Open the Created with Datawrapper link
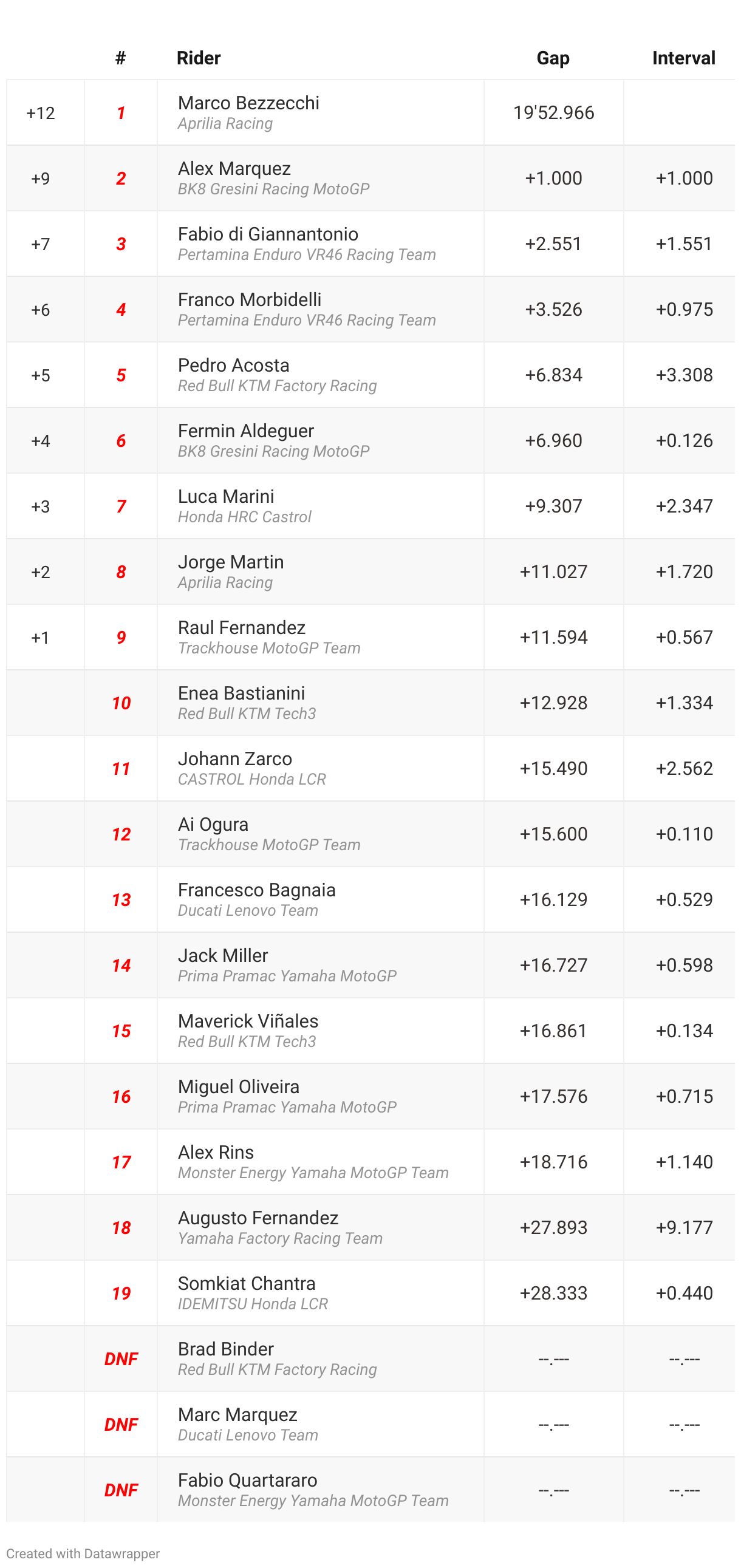Screen dimensions: 741x1568 [83, 1553]
